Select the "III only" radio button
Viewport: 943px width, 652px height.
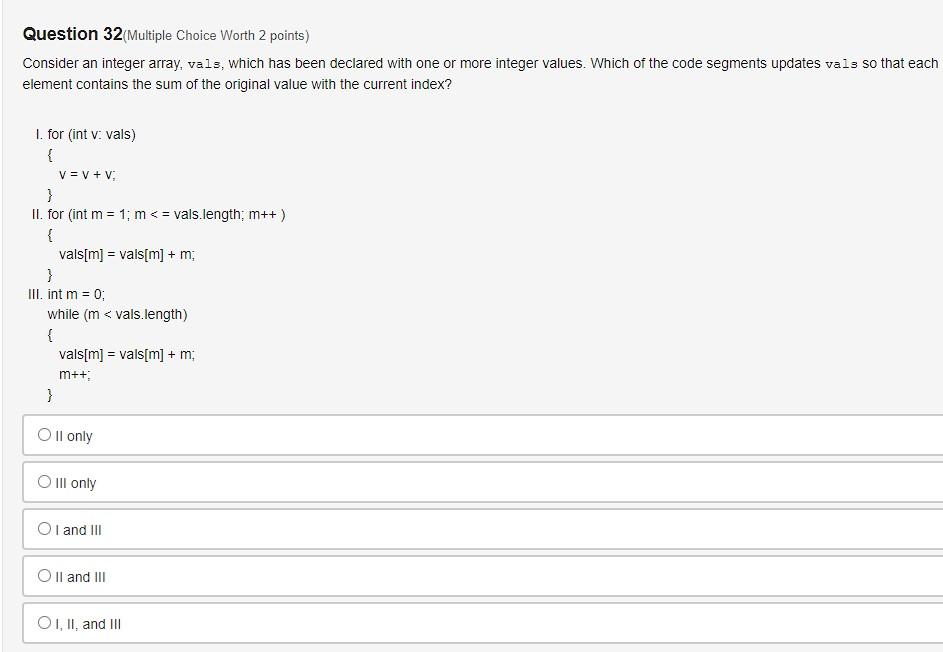pyautogui.click(x=44, y=481)
